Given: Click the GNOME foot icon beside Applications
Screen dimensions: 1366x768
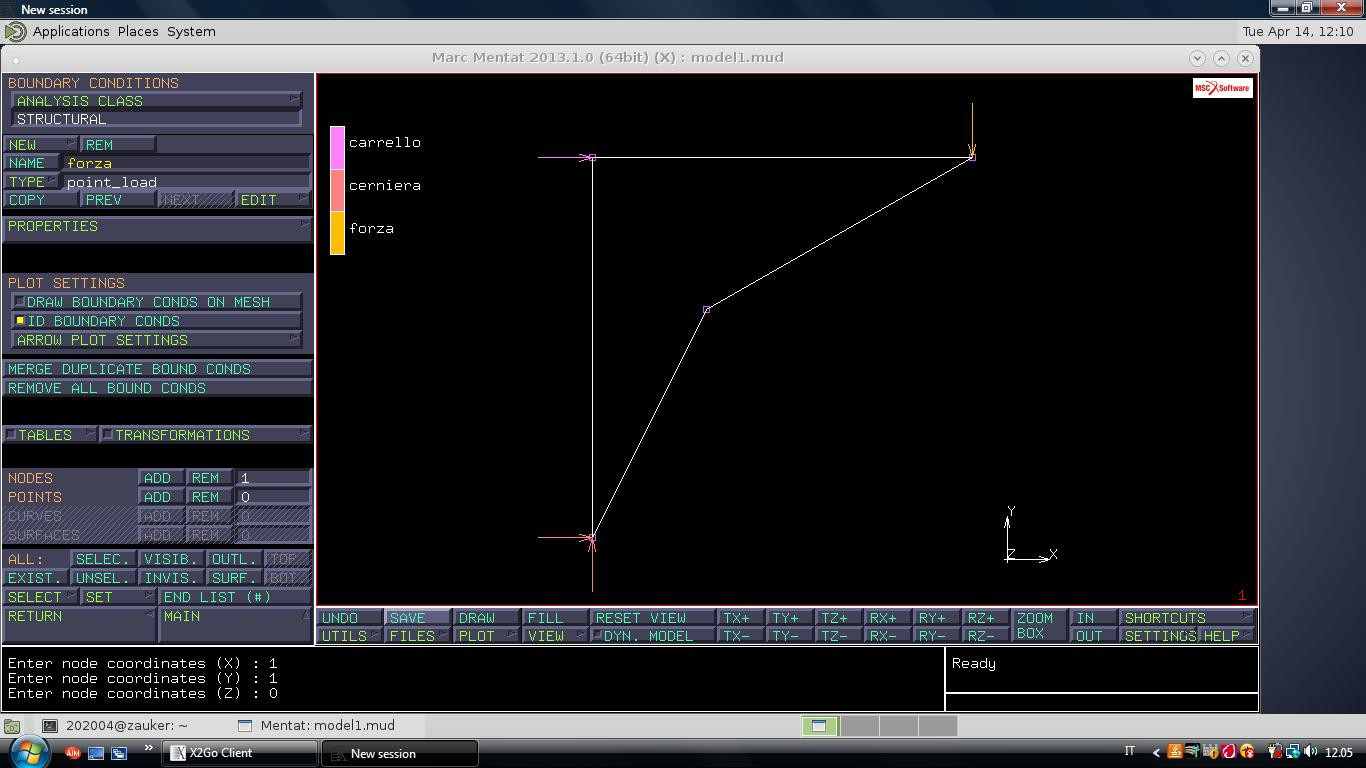Looking at the screenshot, I should [x=16, y=32].
